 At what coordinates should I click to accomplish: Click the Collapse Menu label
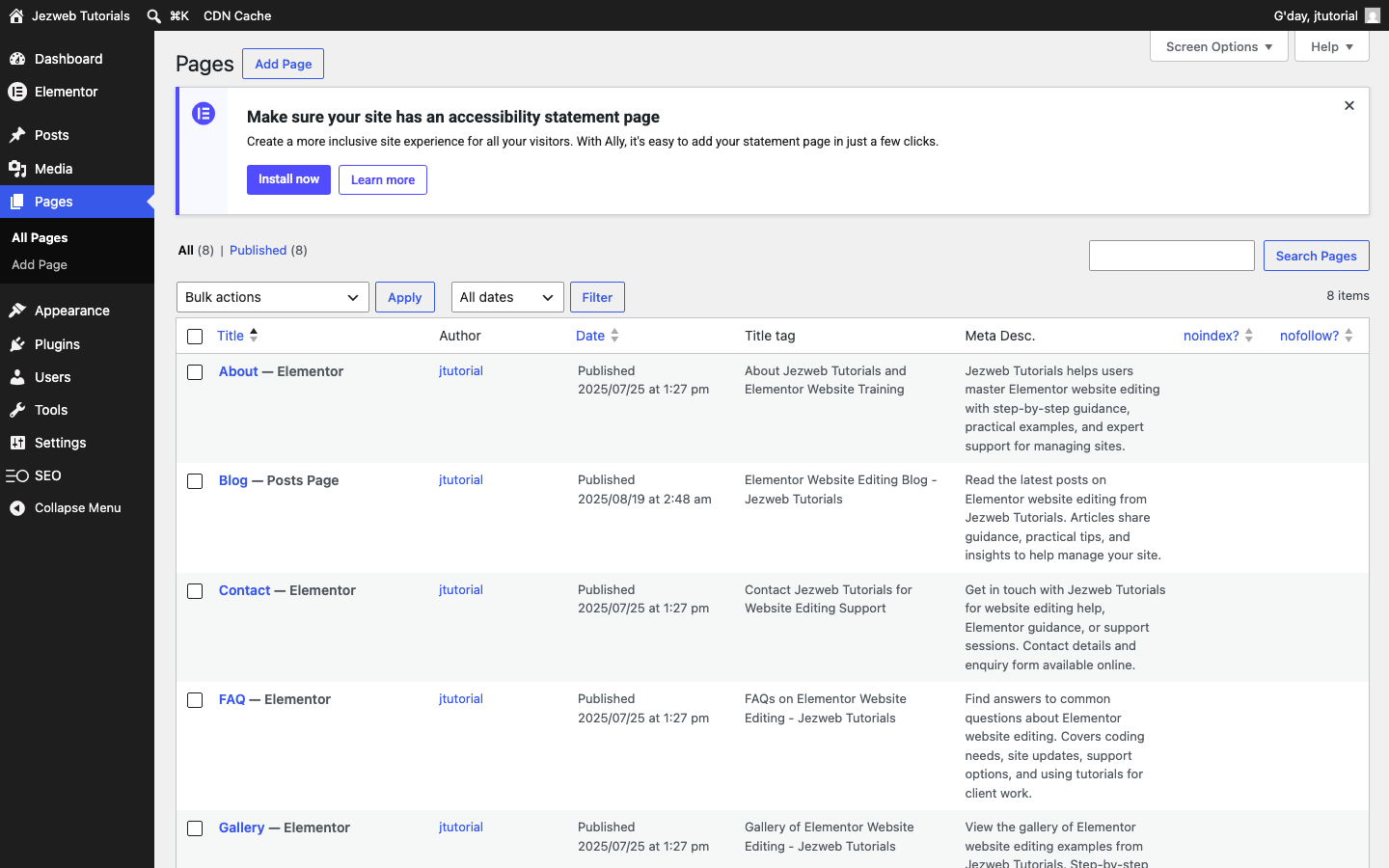(x=78, y=507)
